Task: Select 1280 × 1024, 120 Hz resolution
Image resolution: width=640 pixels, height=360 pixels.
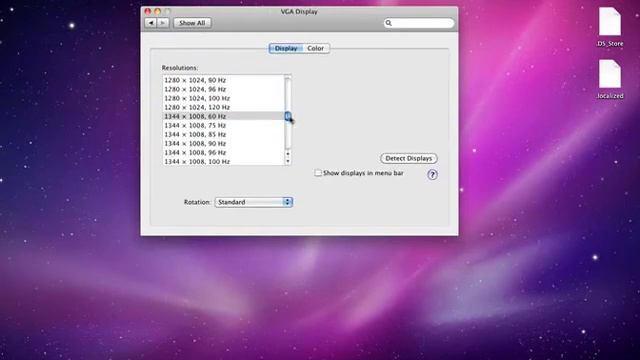Action: point(224,107)
